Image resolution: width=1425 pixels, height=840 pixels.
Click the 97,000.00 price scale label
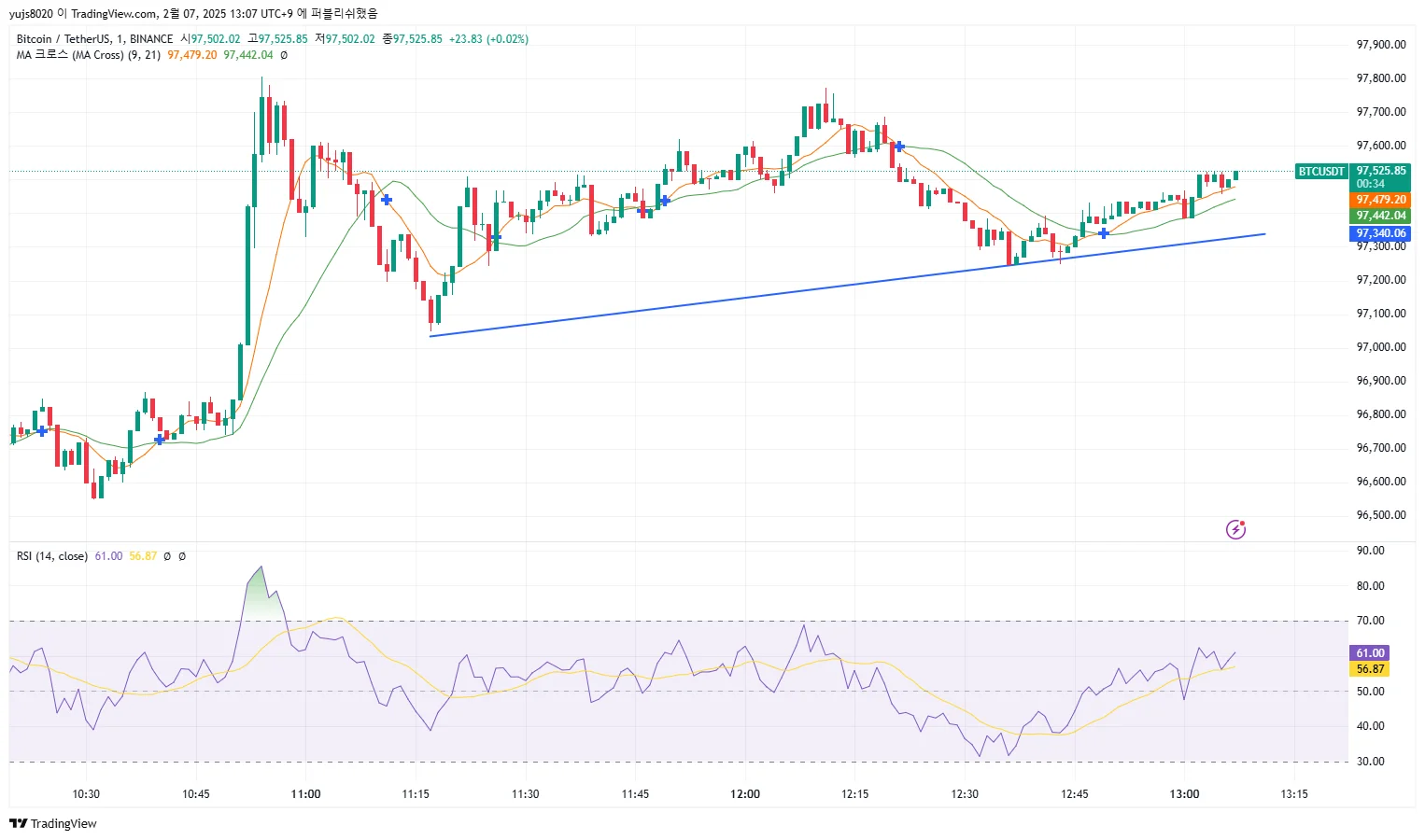[1381, 347]
